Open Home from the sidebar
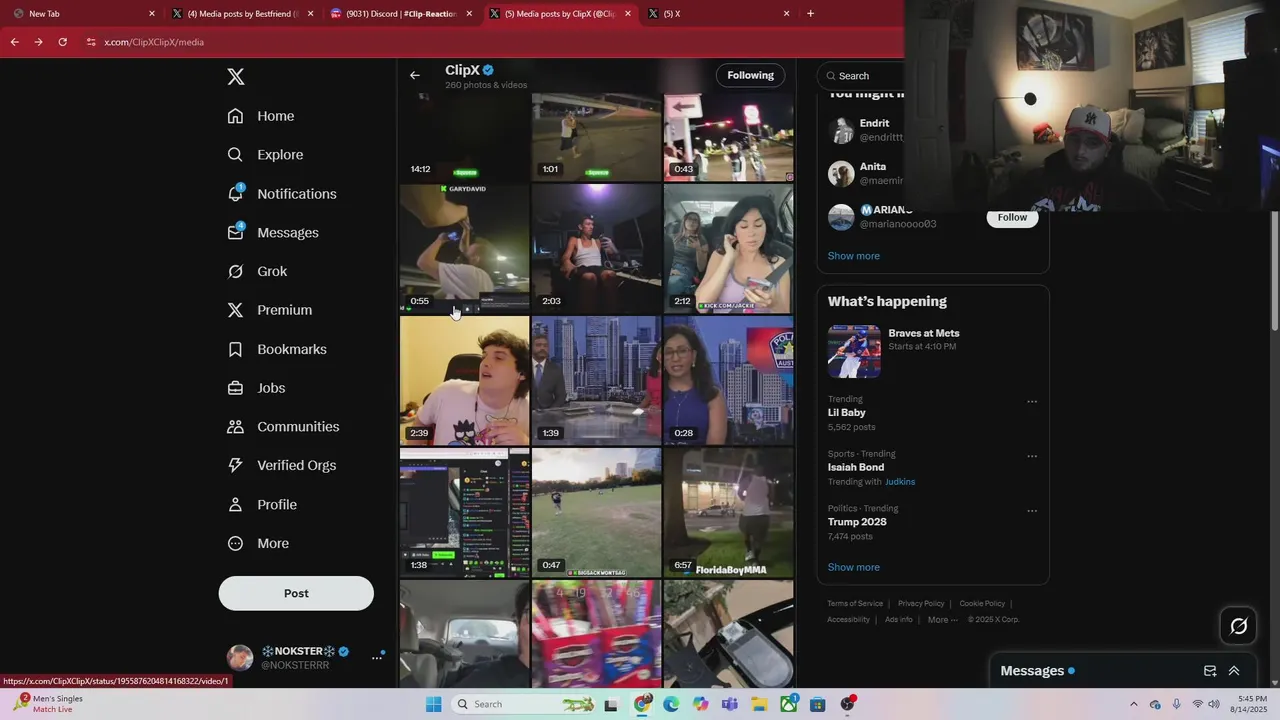The height and width of the screenshot is (720, 1280). [x=261, y=116]
